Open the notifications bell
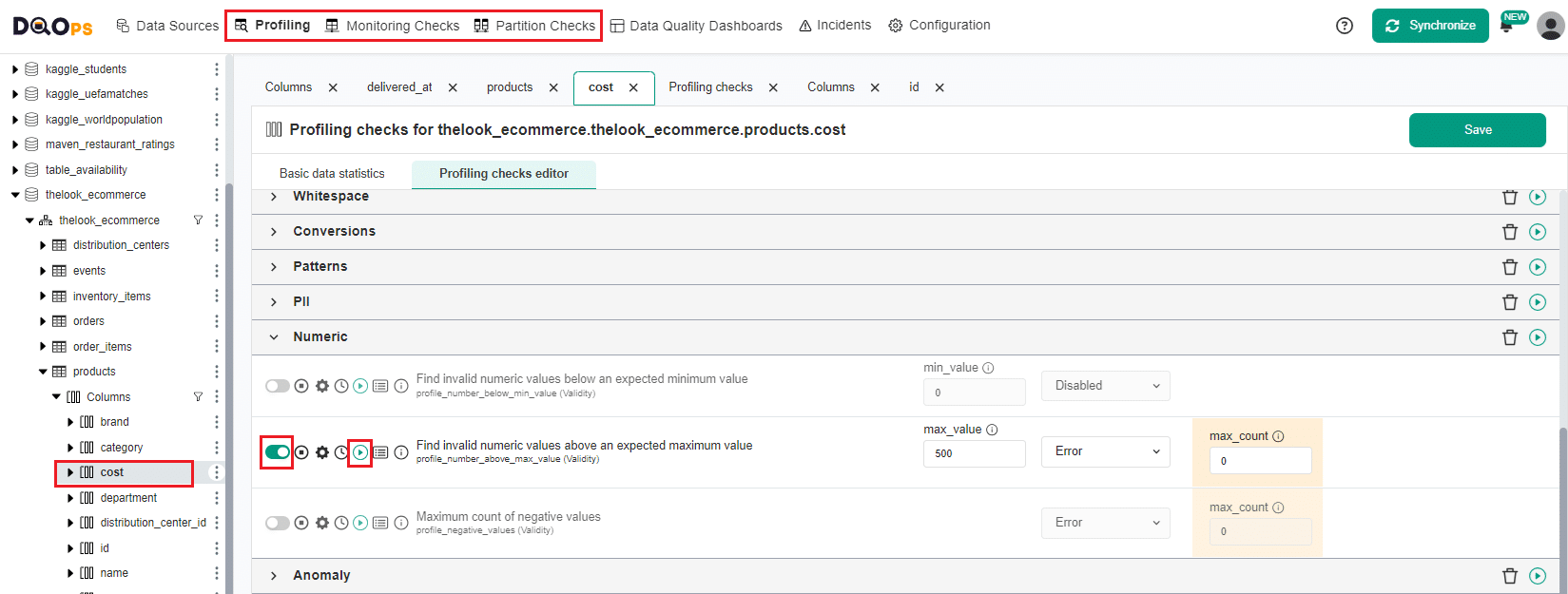 pyautogui.click(x=1506, y=26)
